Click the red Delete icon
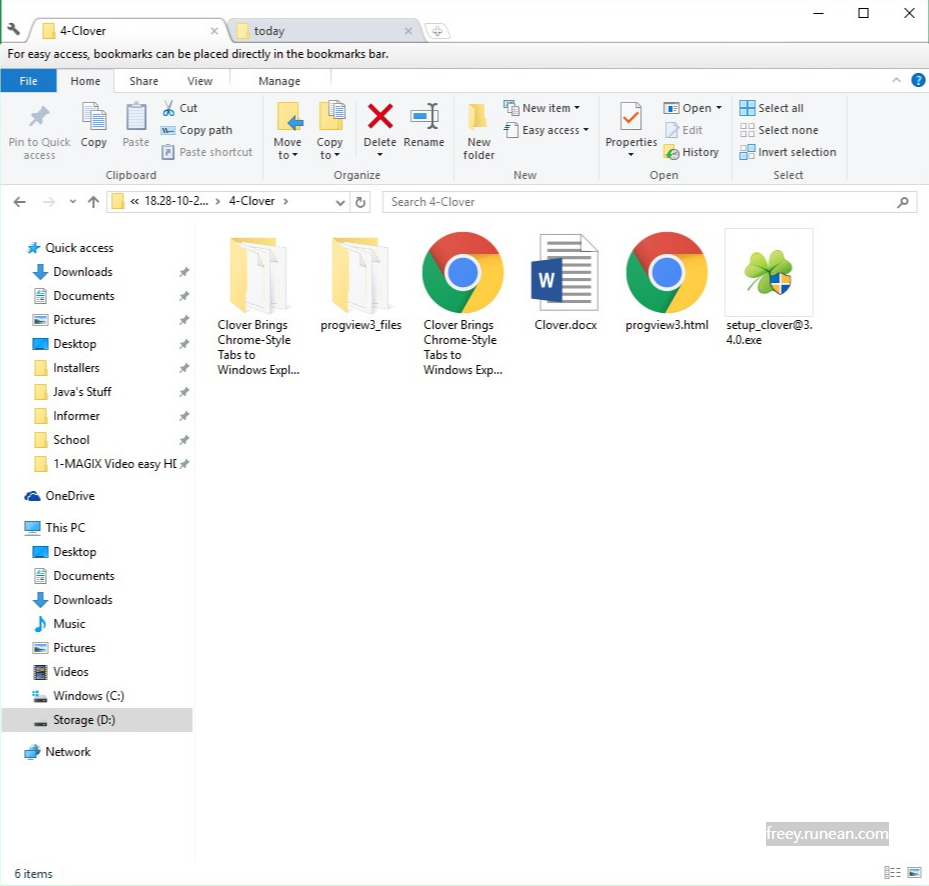This screenshot has width=929, height=886. 380,116
